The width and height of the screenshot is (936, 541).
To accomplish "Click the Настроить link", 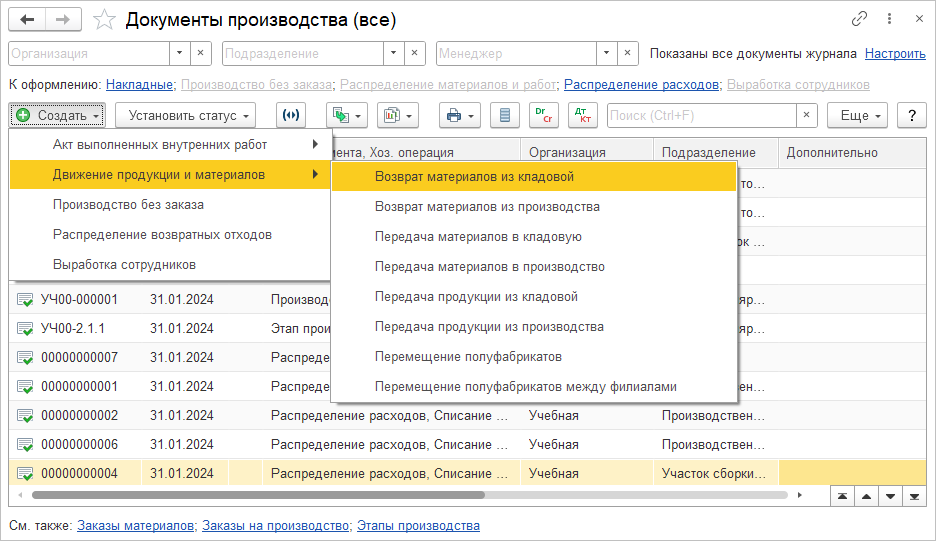I will pos(895,54).
